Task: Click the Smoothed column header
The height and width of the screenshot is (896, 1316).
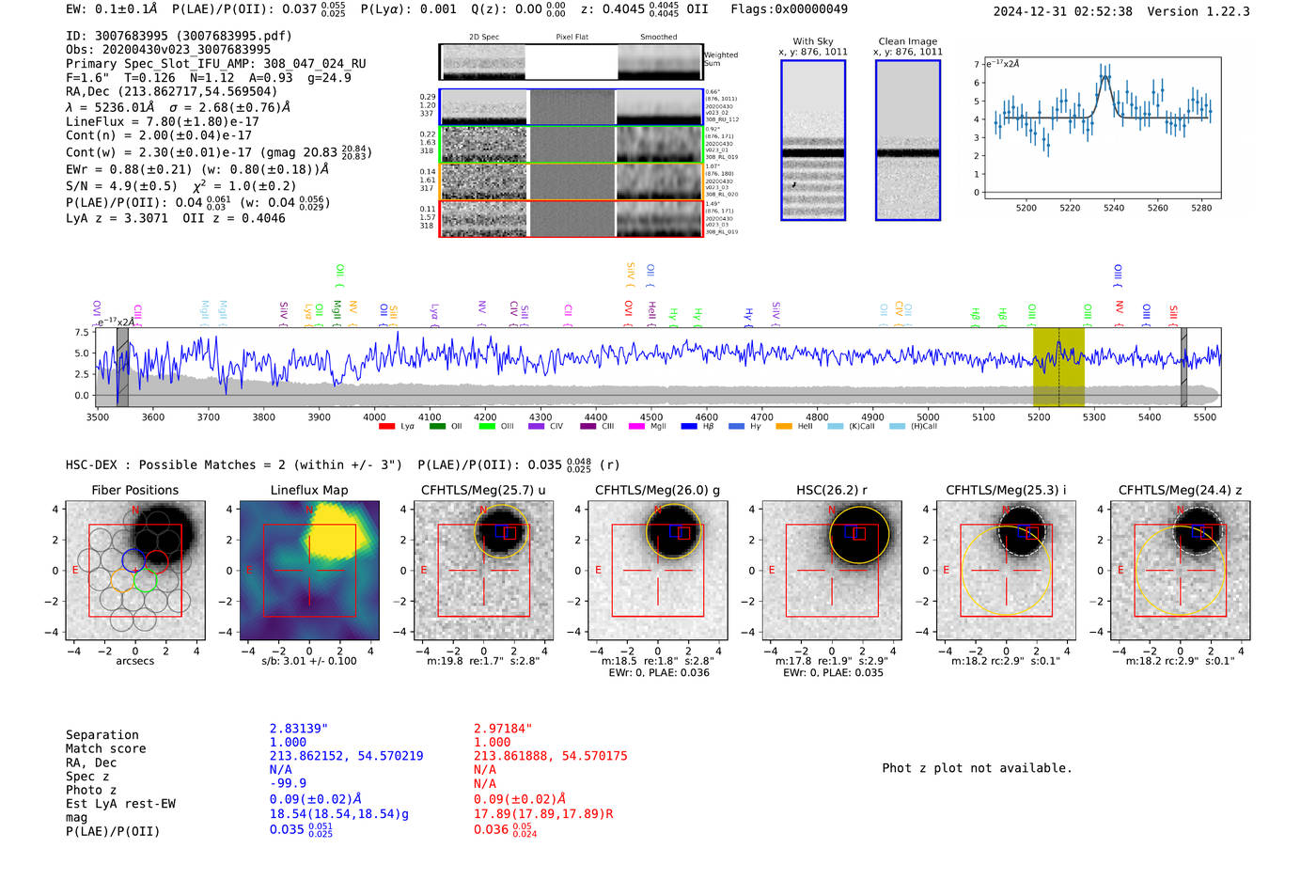Action: tap(659, 38)
